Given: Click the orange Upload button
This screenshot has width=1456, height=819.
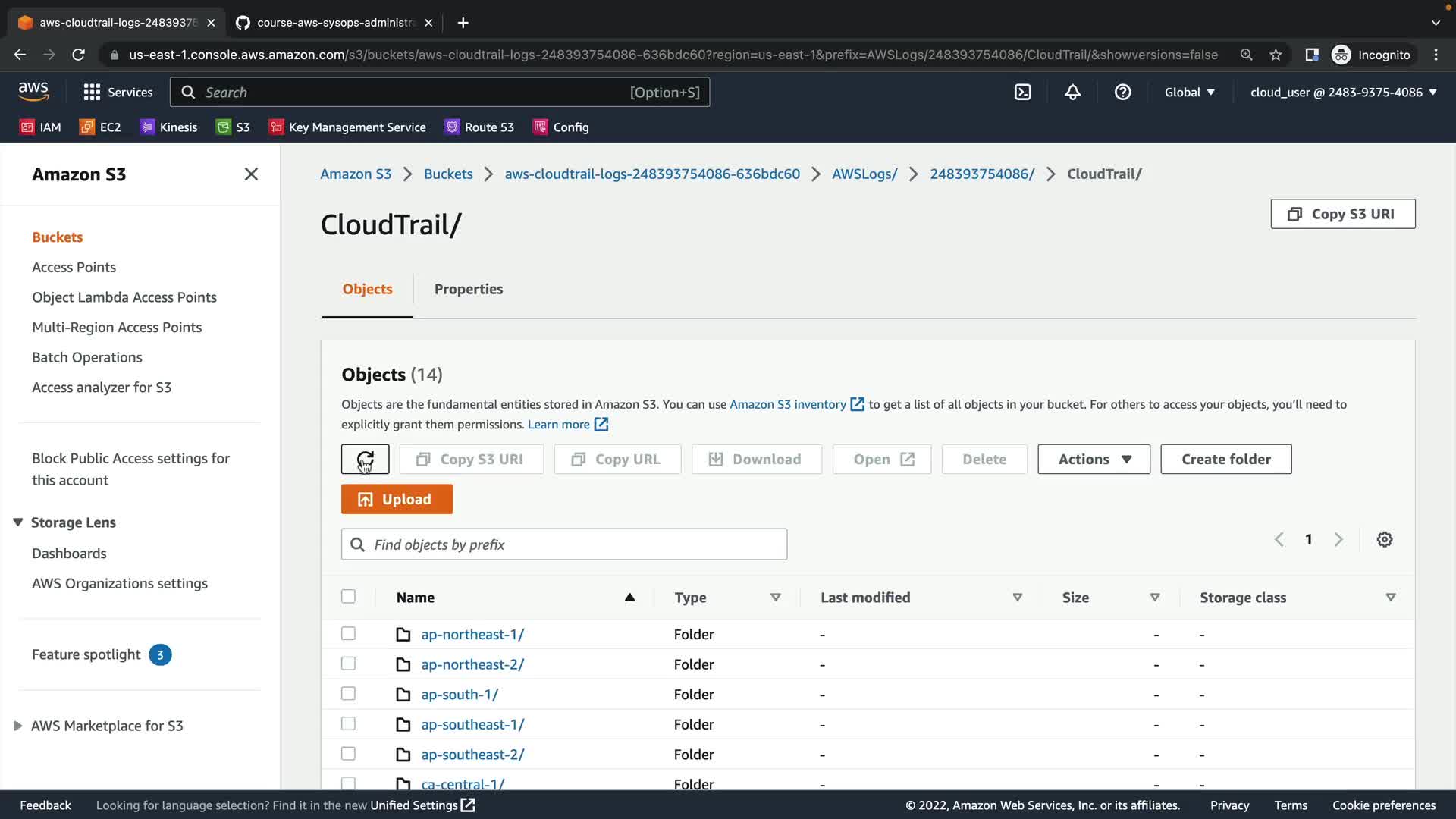Looking at the screenshot, I should click(397, 499).
